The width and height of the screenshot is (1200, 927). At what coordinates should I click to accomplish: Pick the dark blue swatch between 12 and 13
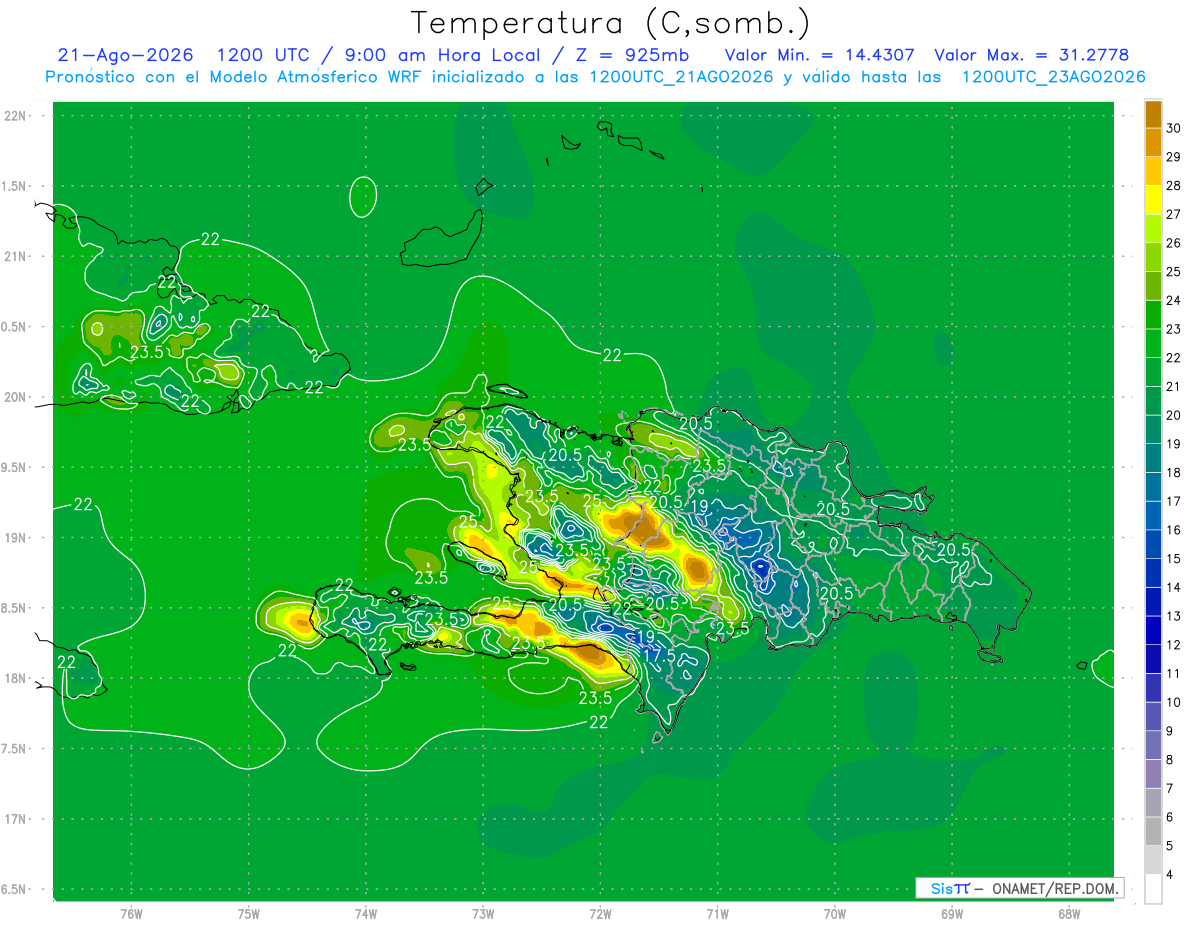pos(1153,631)
